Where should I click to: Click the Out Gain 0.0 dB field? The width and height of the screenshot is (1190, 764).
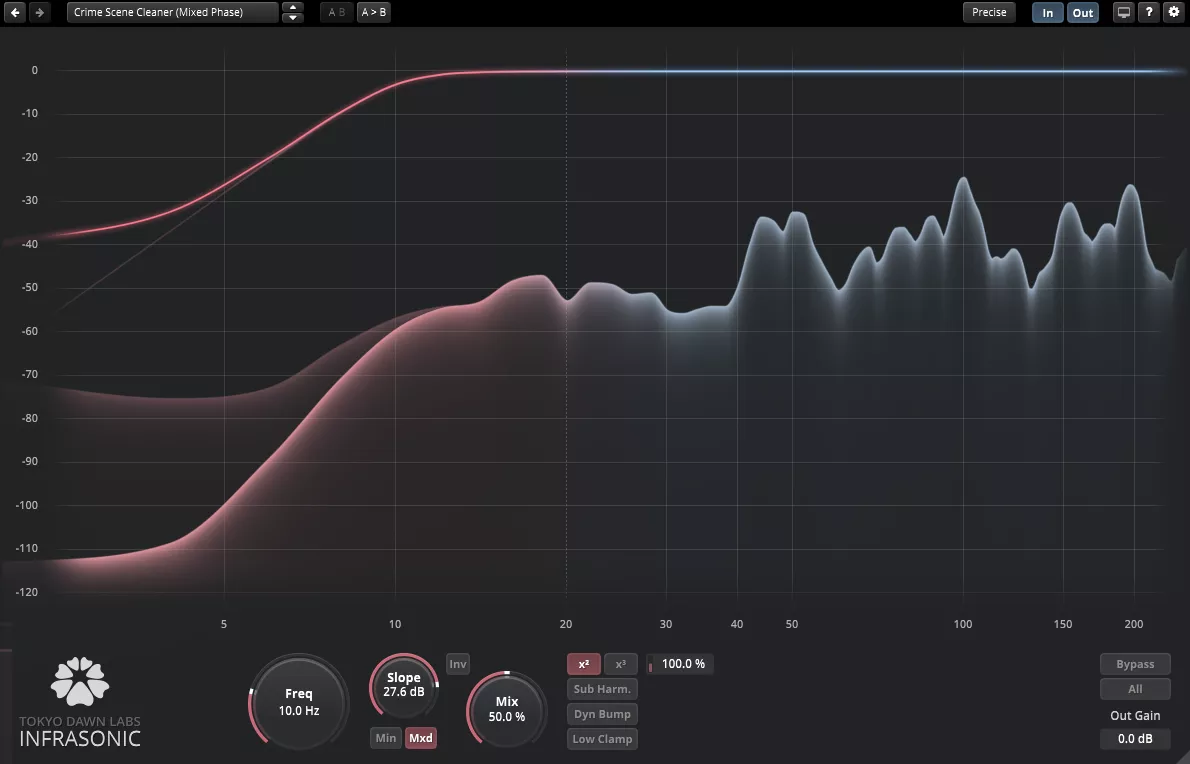[1135, 739]
